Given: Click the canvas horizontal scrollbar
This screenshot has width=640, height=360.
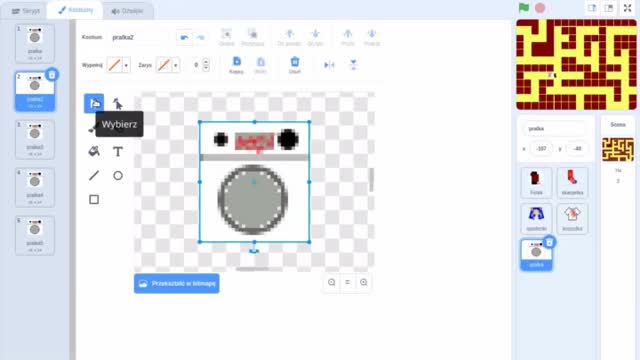Looking at the screenshot, I should pos(252,269).
